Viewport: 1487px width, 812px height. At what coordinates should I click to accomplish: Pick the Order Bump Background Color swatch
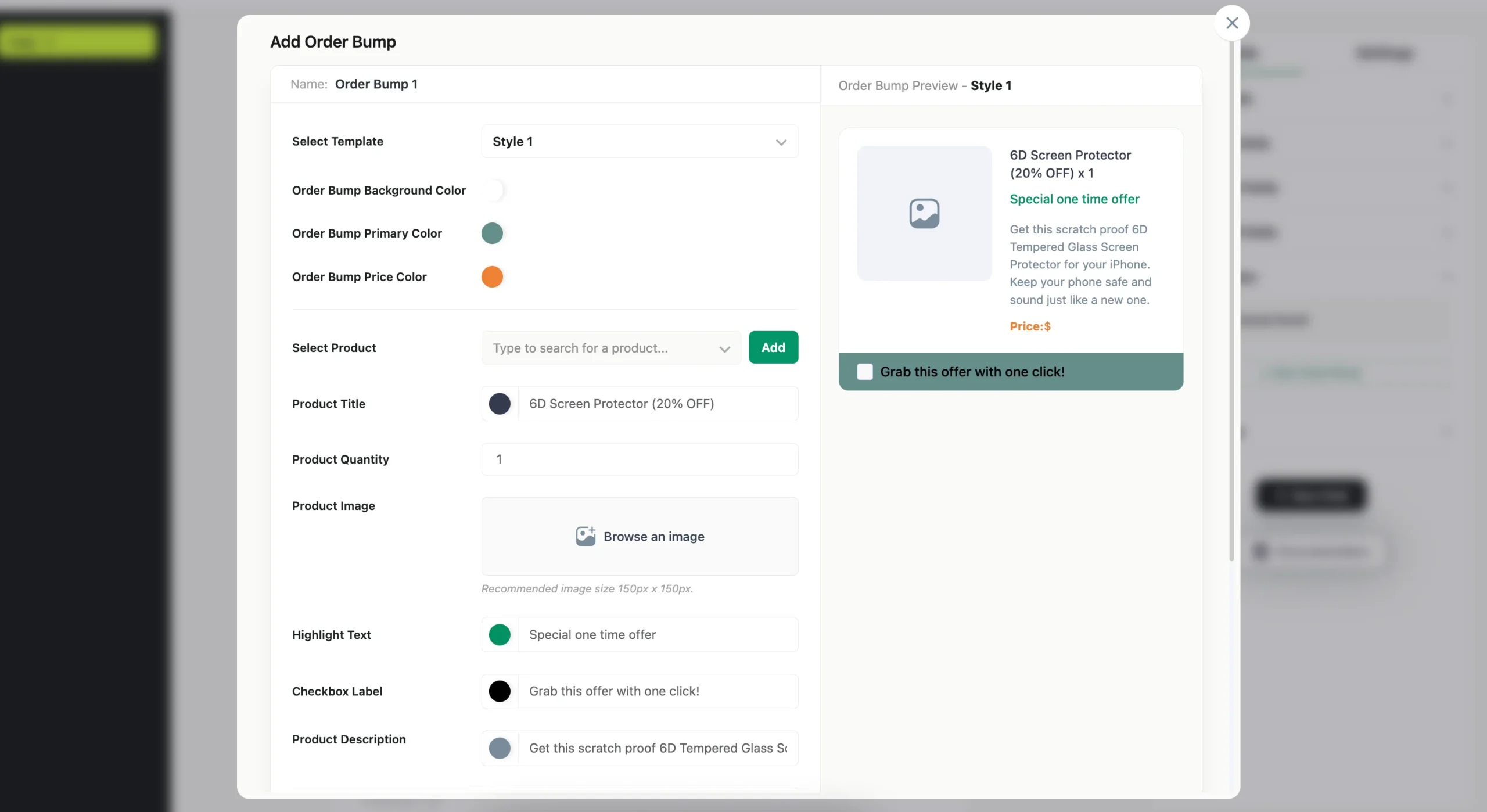click(493, 191)
